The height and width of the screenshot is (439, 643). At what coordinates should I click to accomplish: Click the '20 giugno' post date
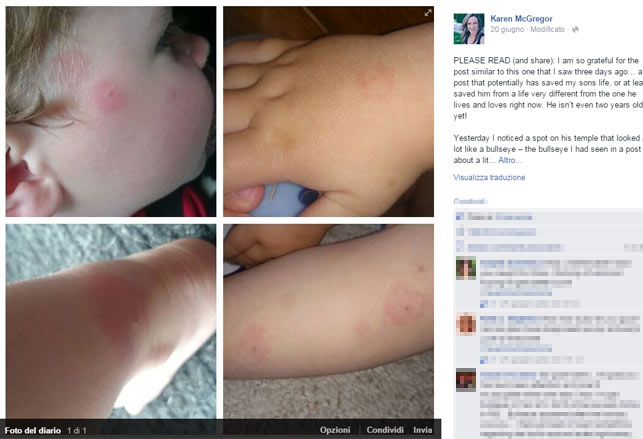pos(507,30)
